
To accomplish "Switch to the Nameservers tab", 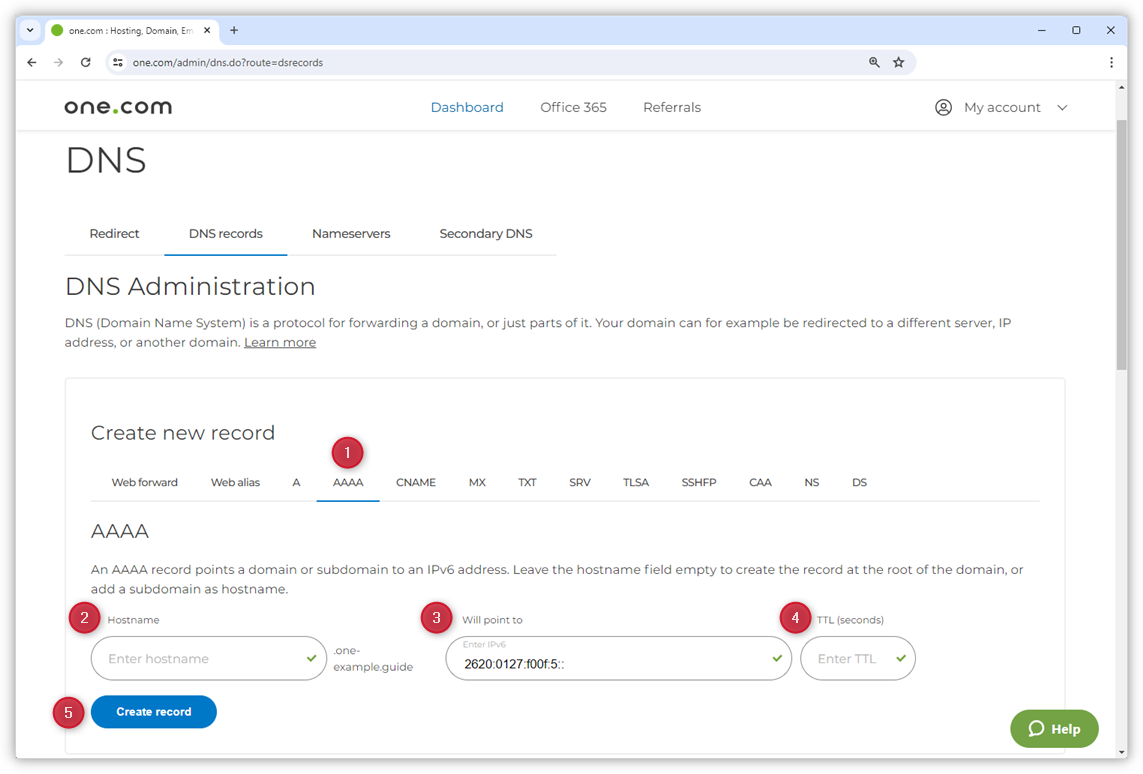I will point(351,233).
